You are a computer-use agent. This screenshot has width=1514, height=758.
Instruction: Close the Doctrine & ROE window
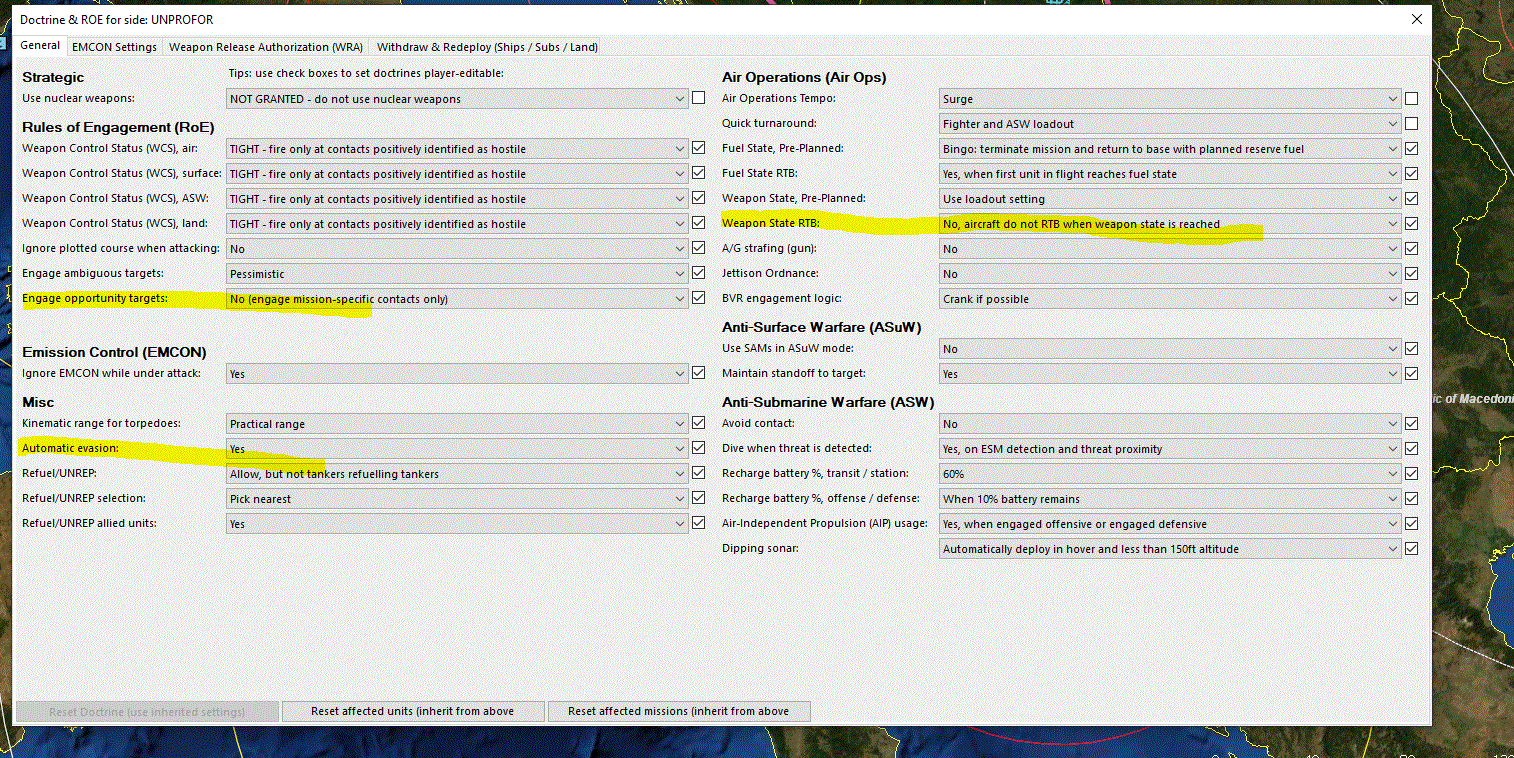(1416, 19)
